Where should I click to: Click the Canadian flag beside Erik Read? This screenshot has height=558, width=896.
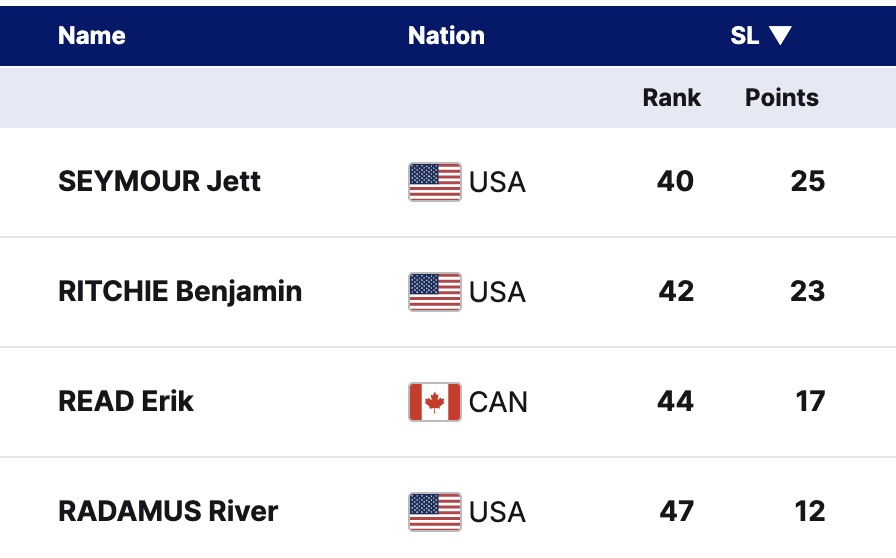[435, 402]
